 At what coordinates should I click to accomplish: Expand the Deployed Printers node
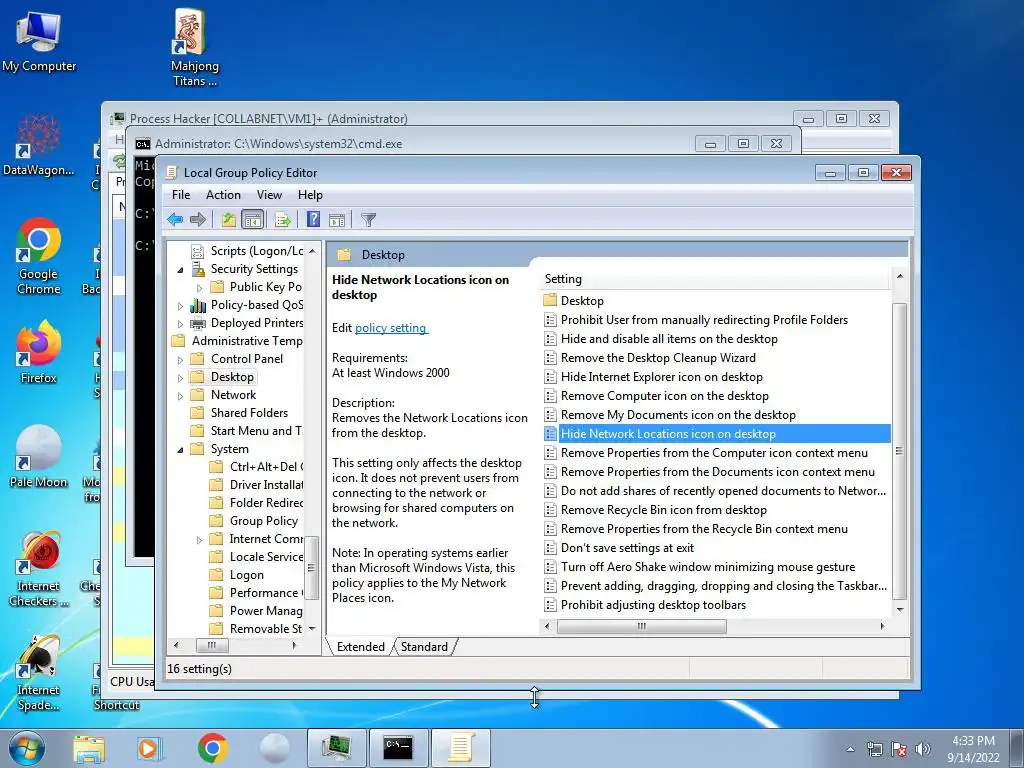coord(180,323)
